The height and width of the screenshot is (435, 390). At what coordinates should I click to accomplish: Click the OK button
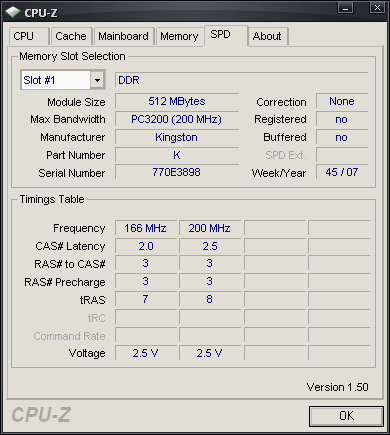[346, 416]
